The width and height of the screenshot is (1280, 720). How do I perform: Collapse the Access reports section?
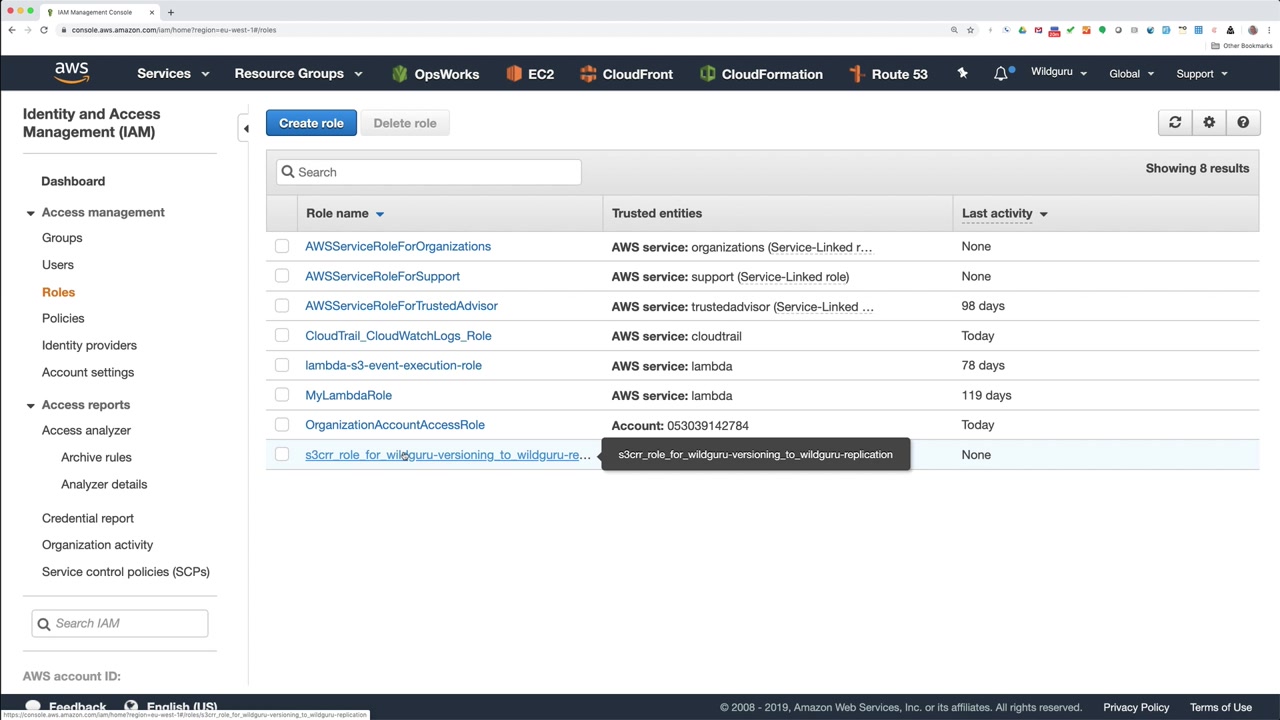click(x=30, y=405)
